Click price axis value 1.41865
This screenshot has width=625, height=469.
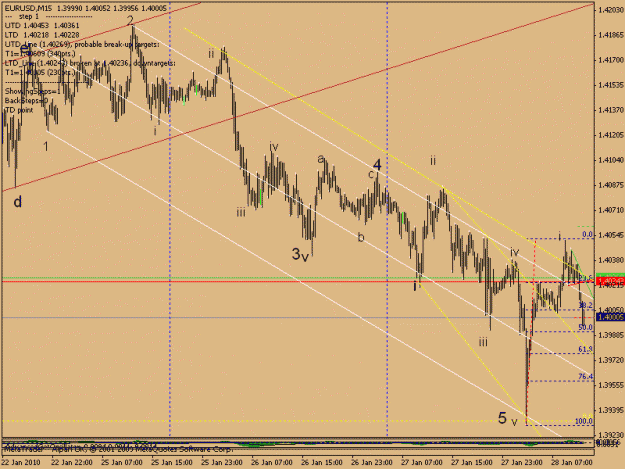tap(611, 35)
